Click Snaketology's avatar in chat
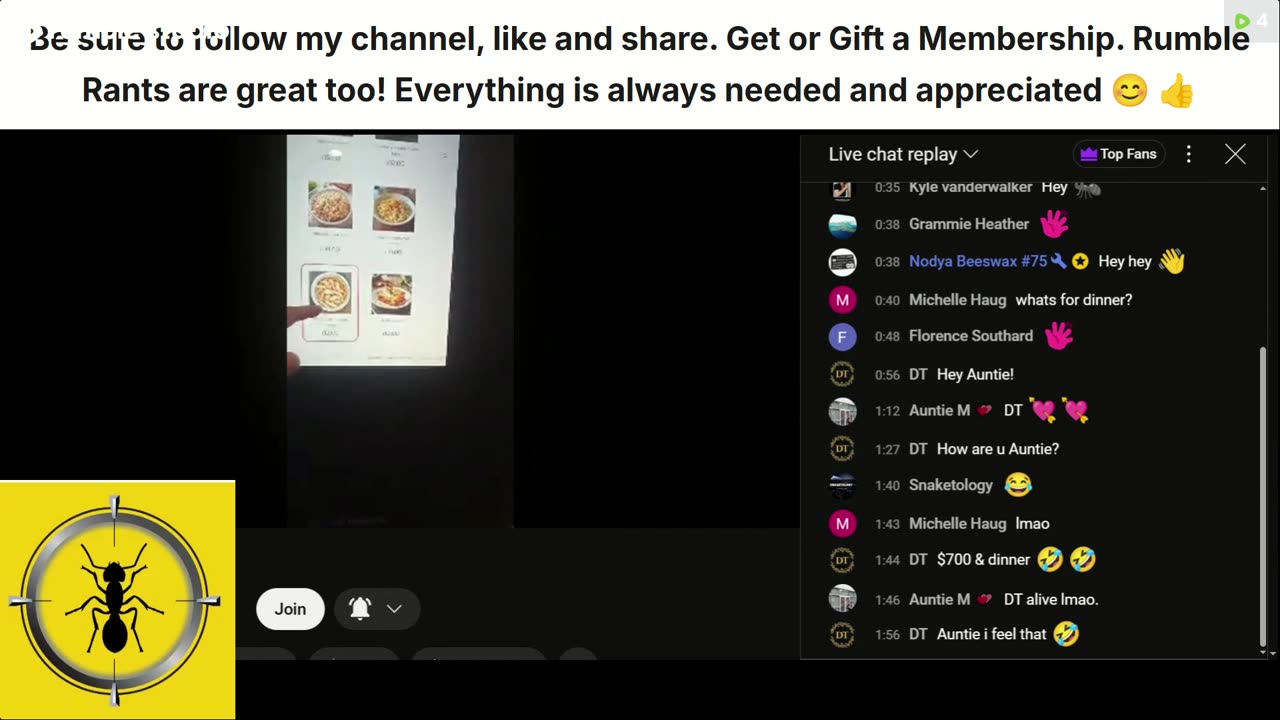The height and width of the screenshot is (720, 1280). [842, 485]
